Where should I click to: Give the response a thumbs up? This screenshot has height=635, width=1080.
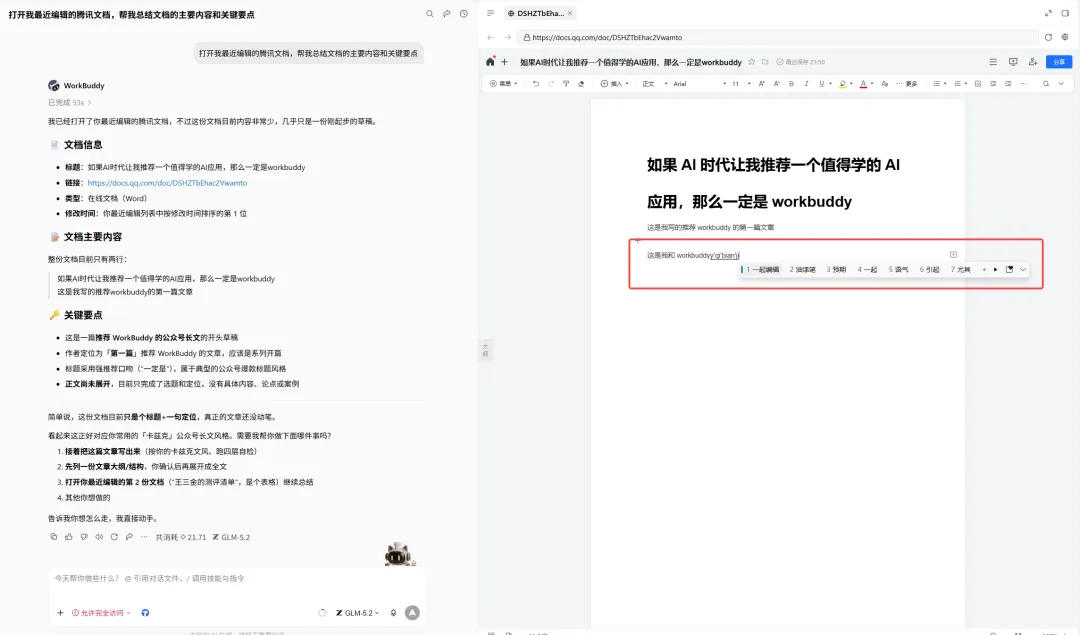[69, 537]
